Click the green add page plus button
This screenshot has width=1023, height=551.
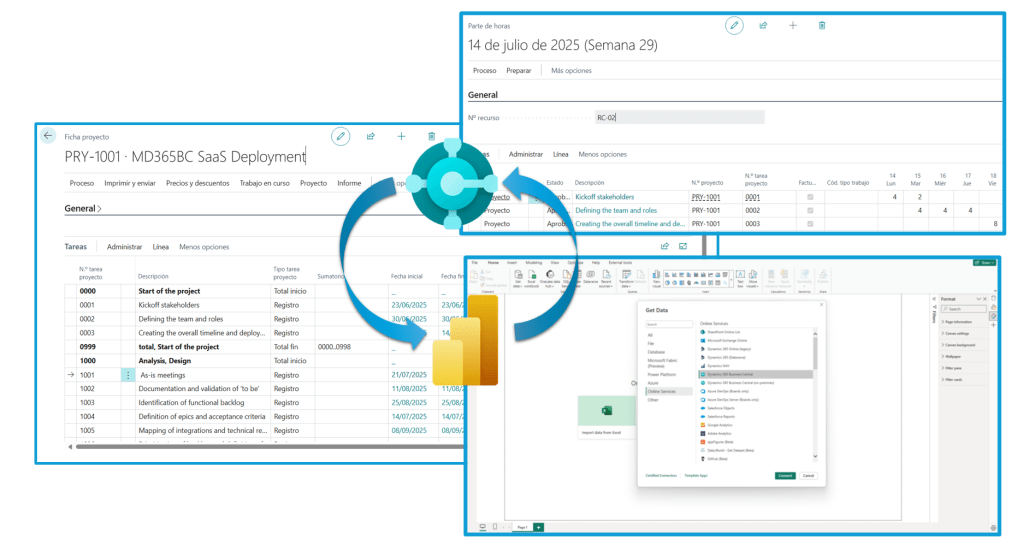538,527
